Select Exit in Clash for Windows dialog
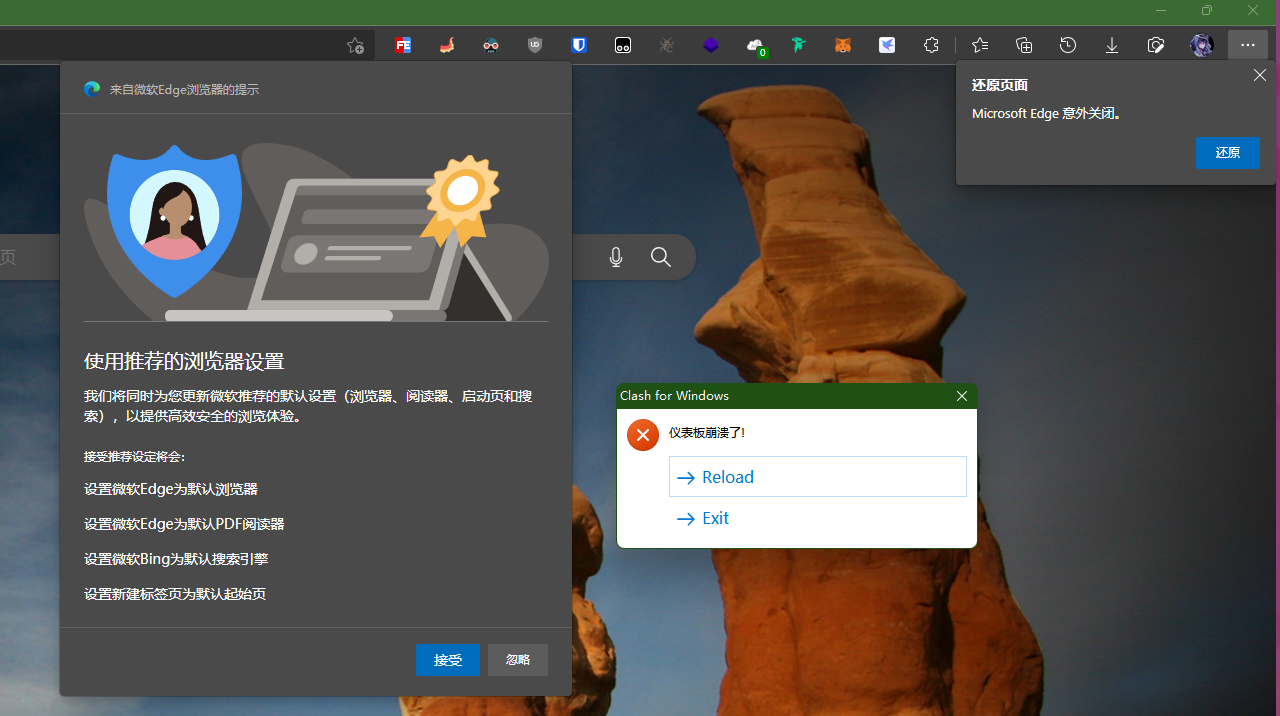 [x=818, y=518]
